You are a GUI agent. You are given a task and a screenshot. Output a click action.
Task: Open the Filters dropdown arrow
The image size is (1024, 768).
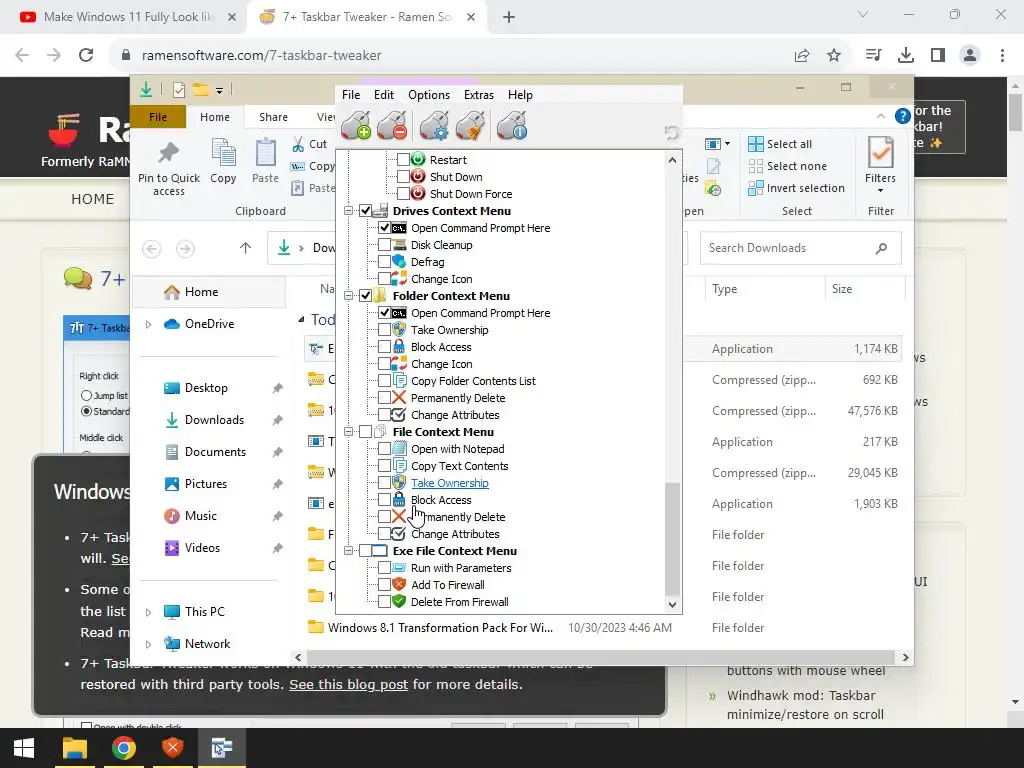[880, 191]
